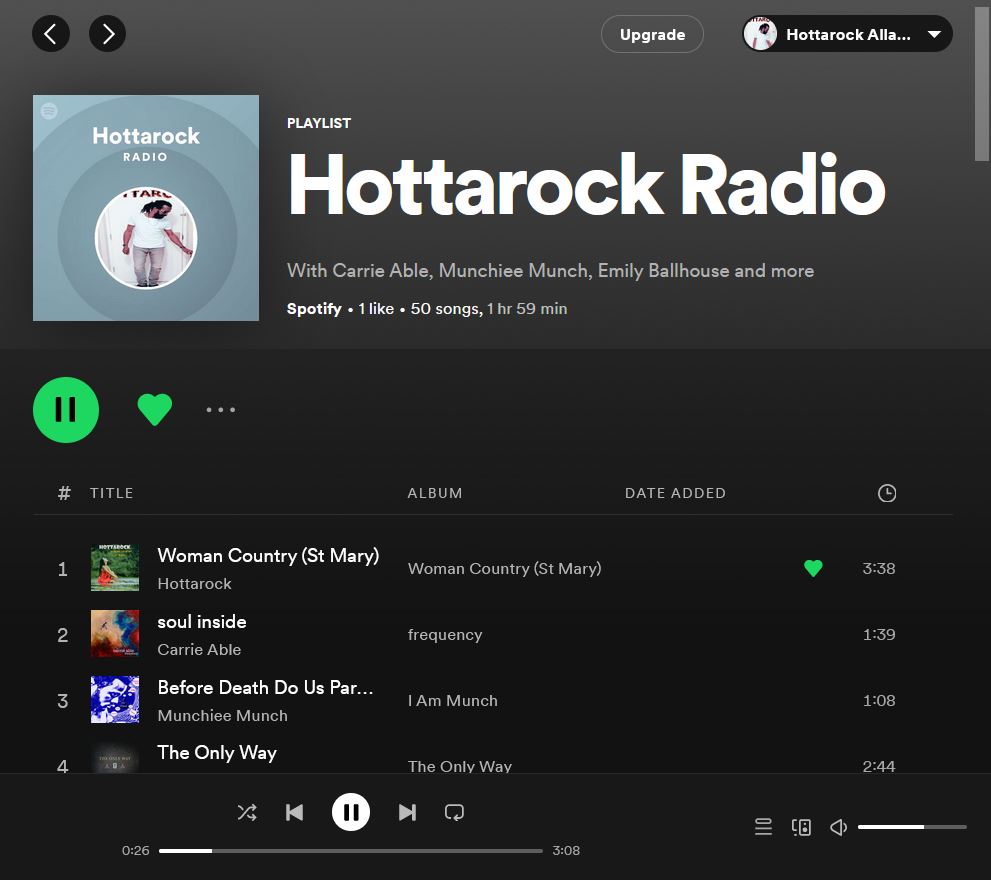991x880 pixels.
Task: Click the Woman Country track artwork
Action: pyautogui.click(x=115, y=568)
